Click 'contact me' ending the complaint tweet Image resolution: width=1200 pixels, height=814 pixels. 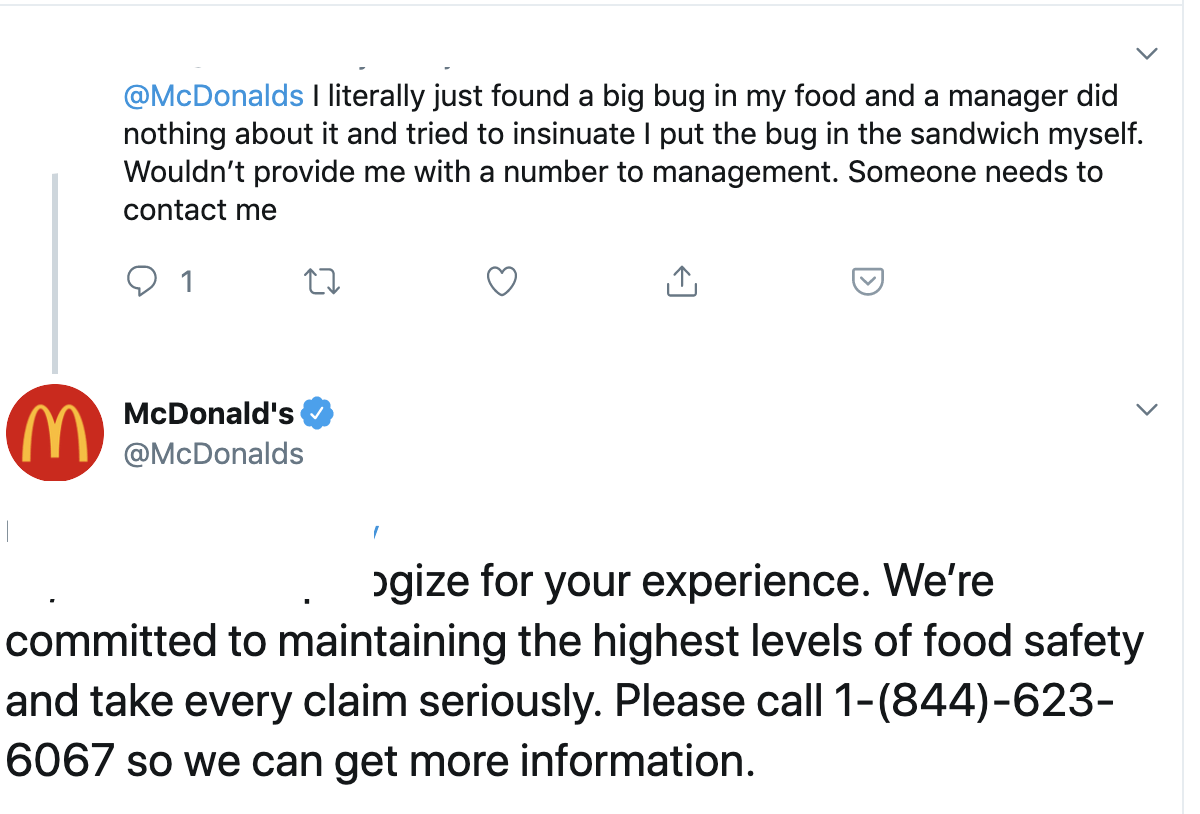click(x=200, y=210)
